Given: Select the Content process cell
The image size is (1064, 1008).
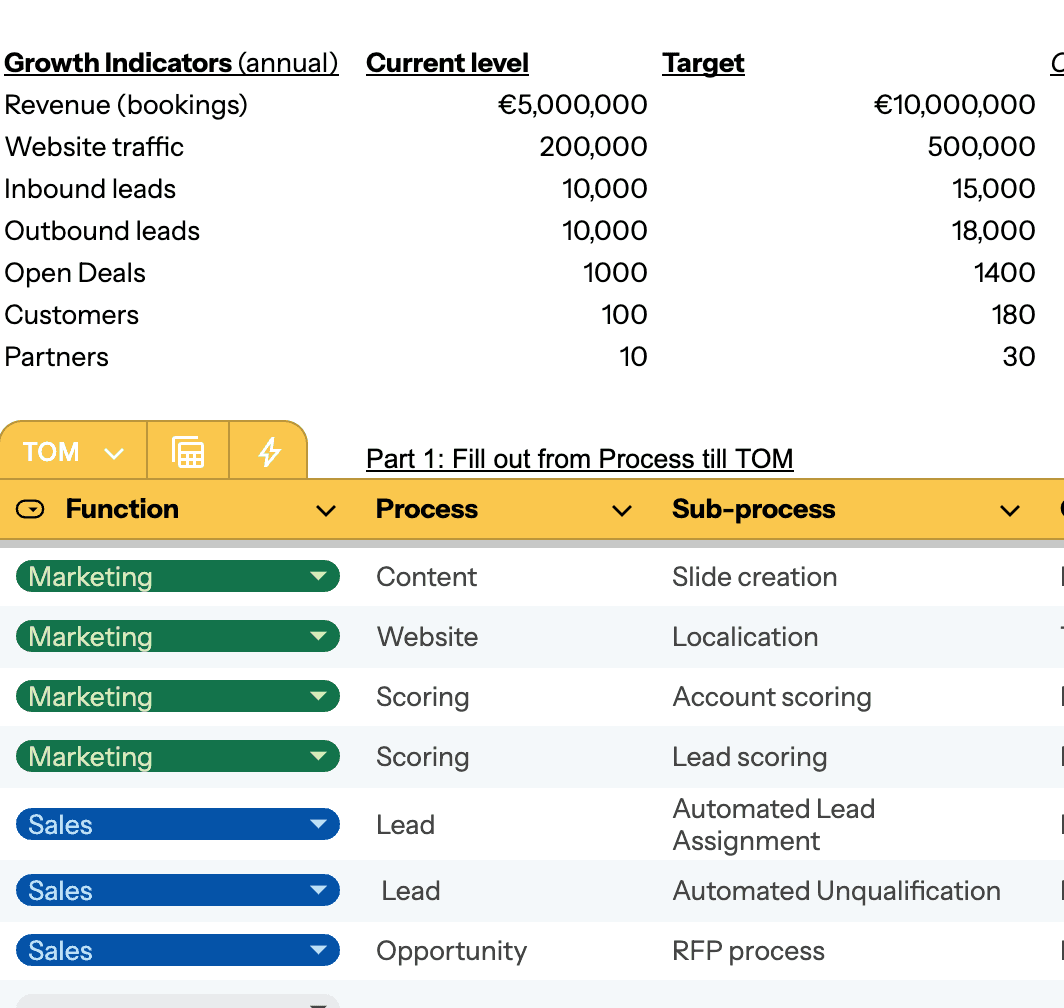Looking at the screenshot, I should point(427,577).
